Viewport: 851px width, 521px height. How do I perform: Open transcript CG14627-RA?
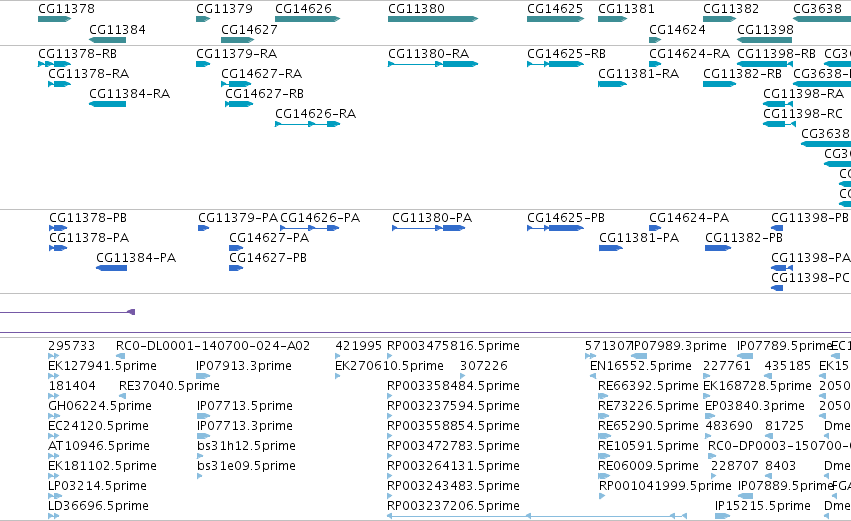[262, 74]
